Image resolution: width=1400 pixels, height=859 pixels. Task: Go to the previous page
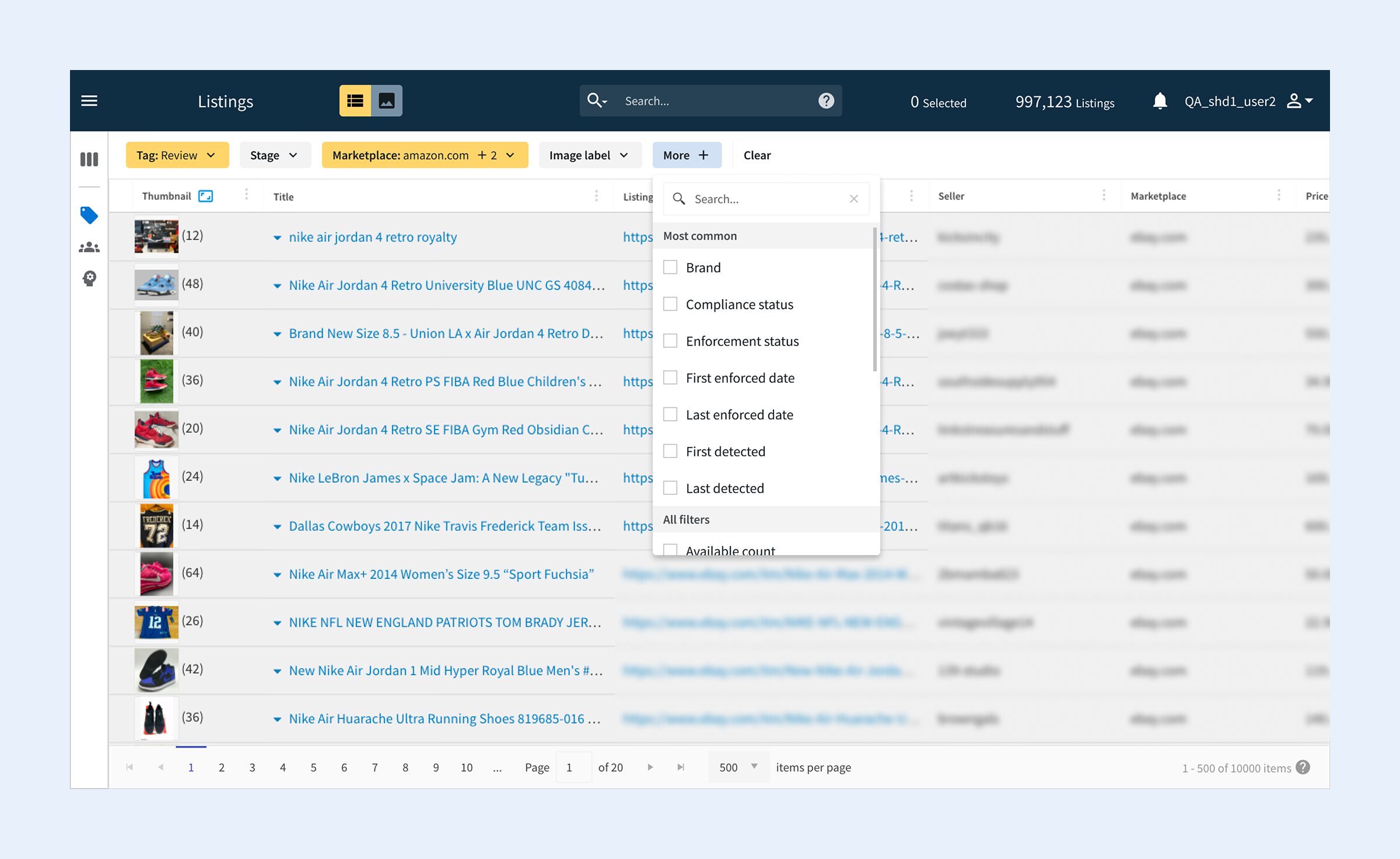coord(160,767)
